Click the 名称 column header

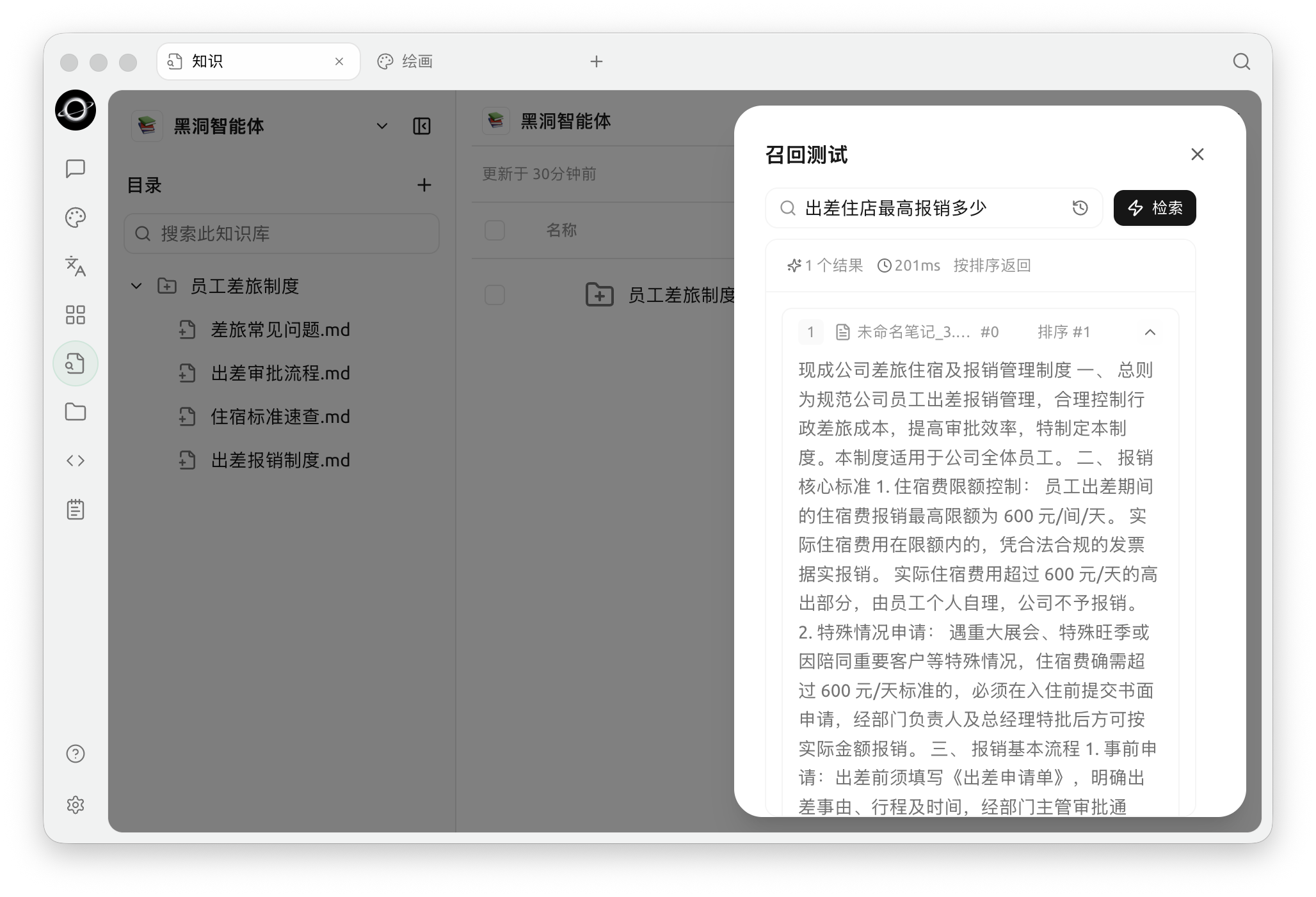tap(561, 230)
